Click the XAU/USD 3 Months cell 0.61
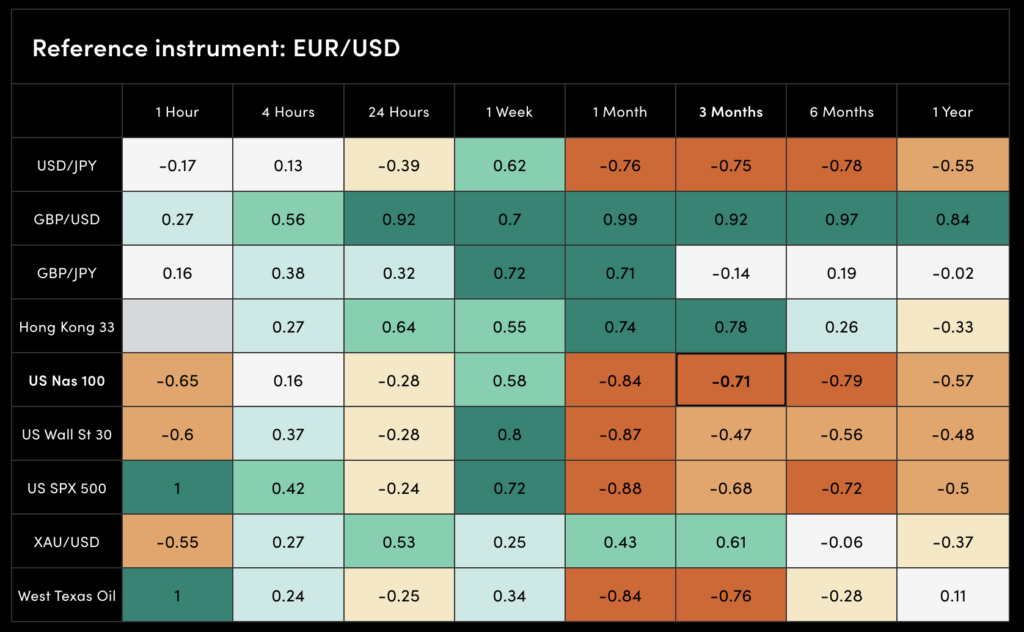 [730, 542]
